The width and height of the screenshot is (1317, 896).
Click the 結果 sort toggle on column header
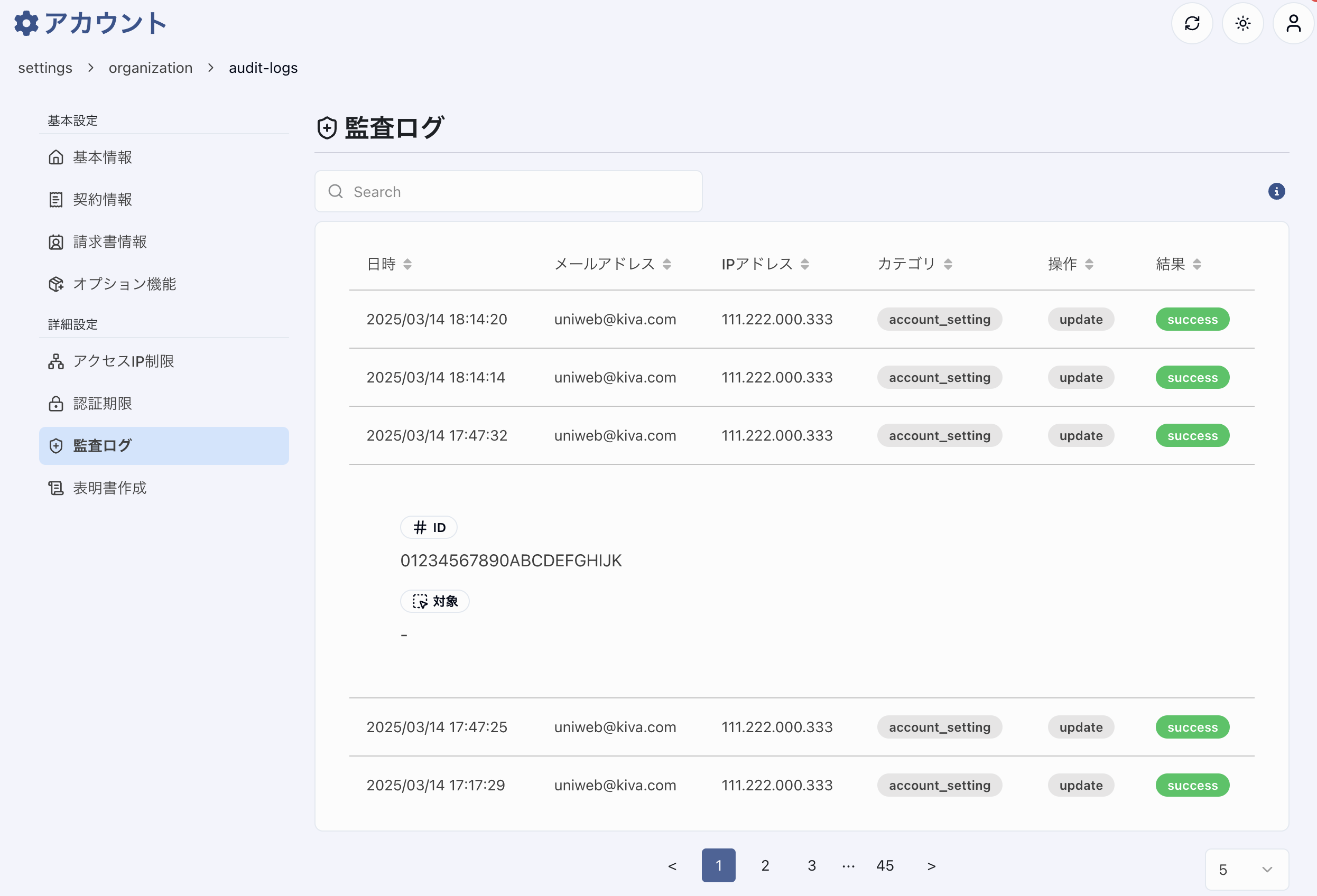pos(1196,264)
